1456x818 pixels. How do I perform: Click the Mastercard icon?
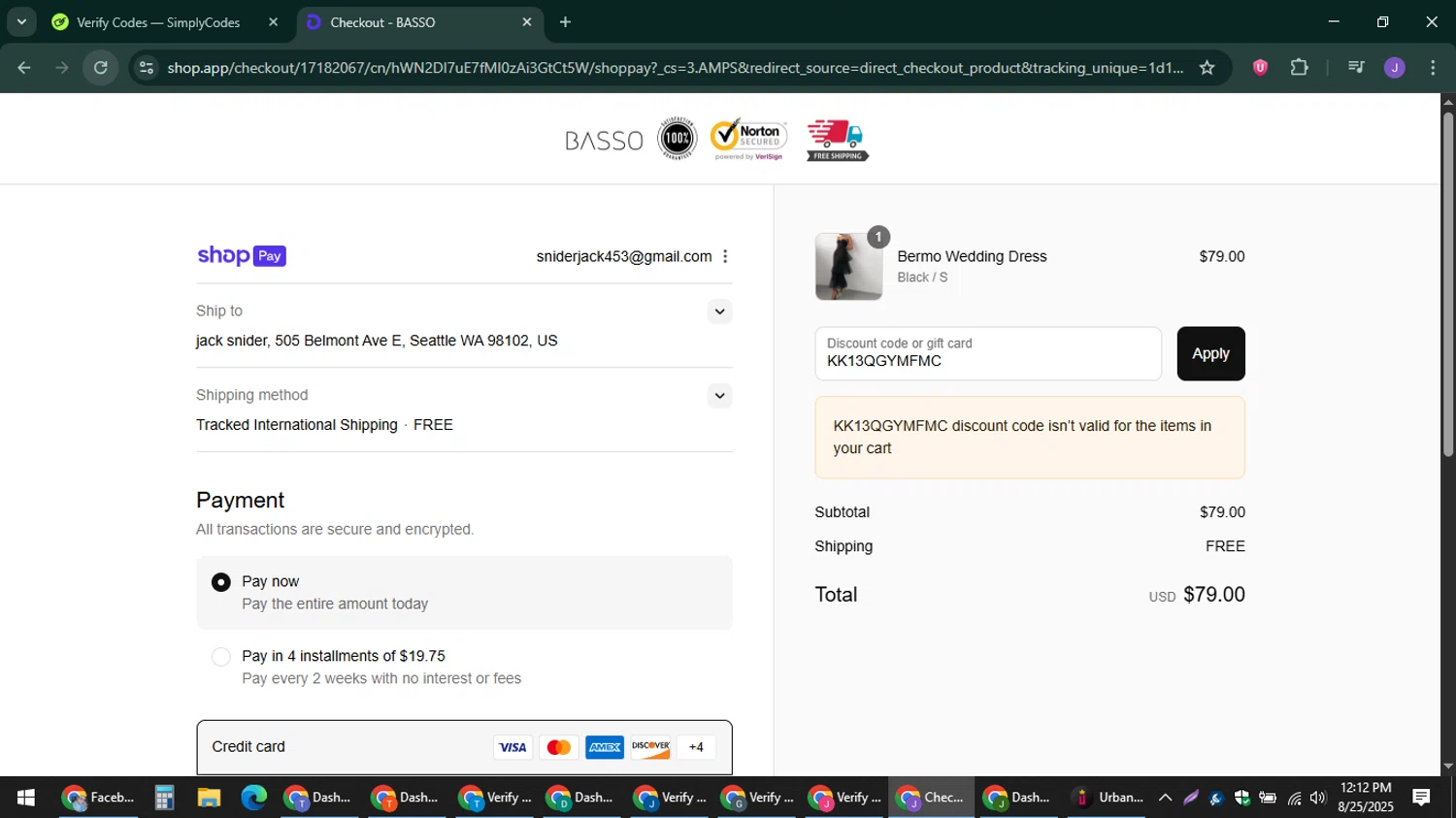click(x=559, y=747)
